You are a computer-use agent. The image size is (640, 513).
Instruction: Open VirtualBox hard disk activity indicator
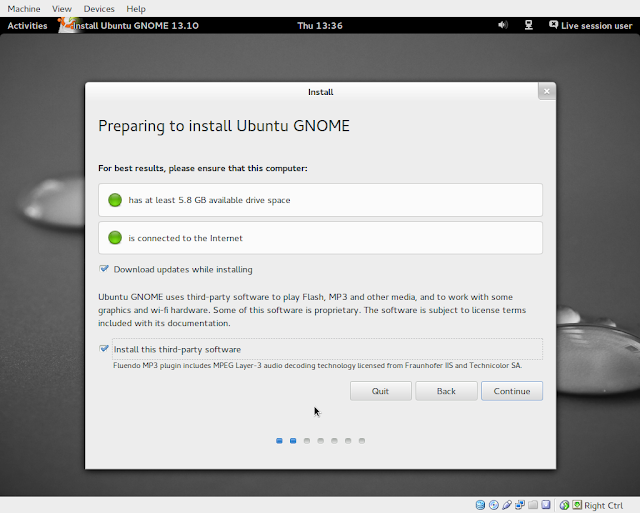tap(480, 505)
